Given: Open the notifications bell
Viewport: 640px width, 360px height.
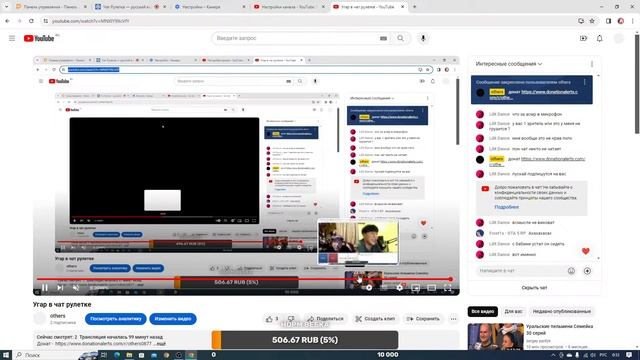Looking at the screenshot, I should pyautogui.click(x=600, y=38).
